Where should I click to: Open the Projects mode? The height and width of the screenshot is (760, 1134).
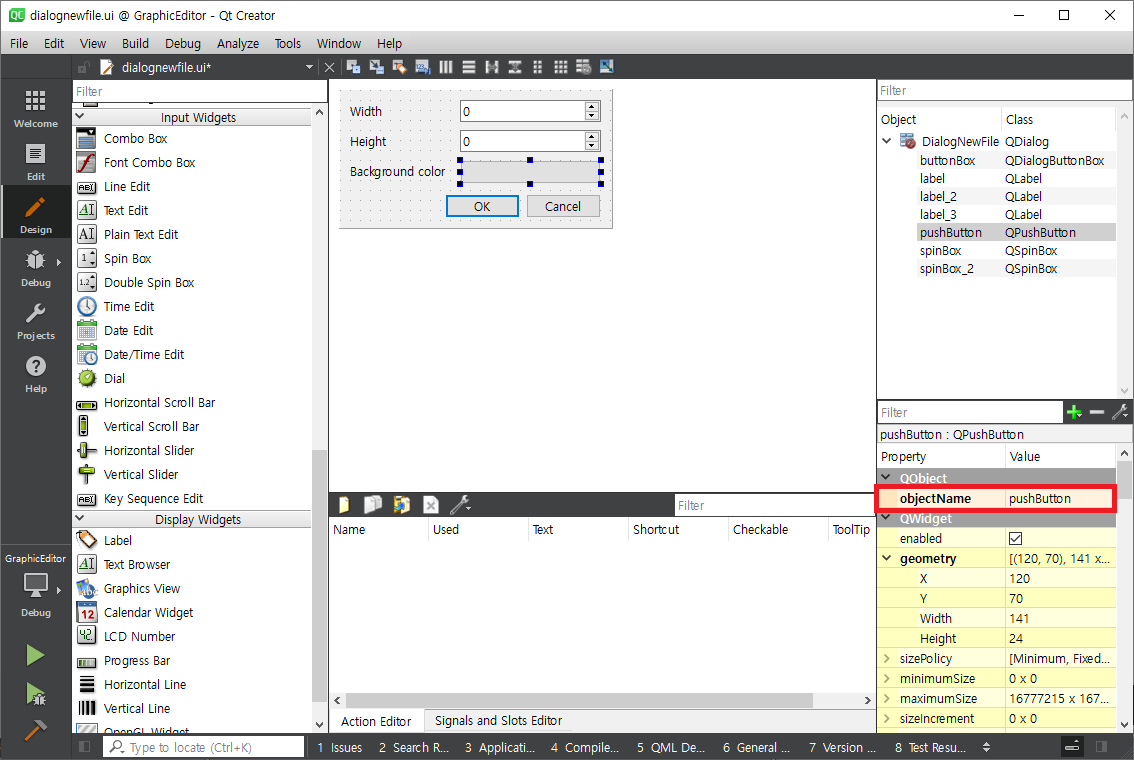35,321
